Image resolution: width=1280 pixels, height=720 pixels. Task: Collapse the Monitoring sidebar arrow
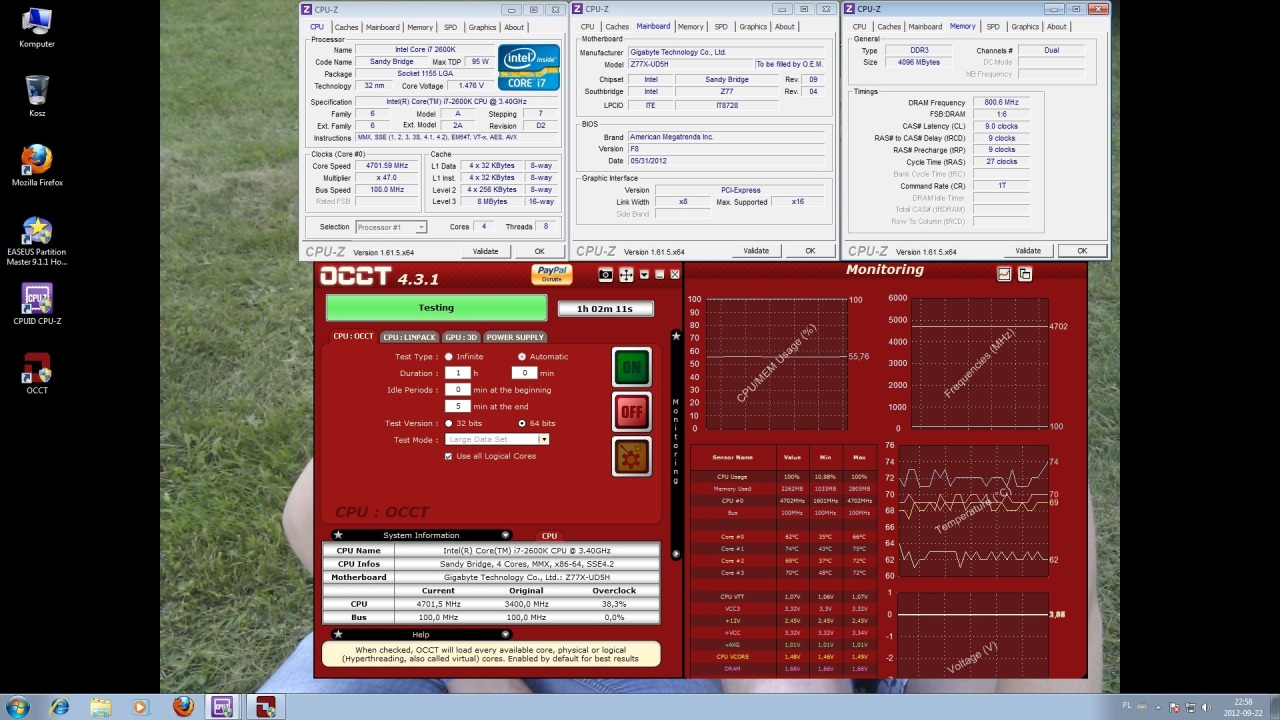pyautogui.click(x=676, y=553)
